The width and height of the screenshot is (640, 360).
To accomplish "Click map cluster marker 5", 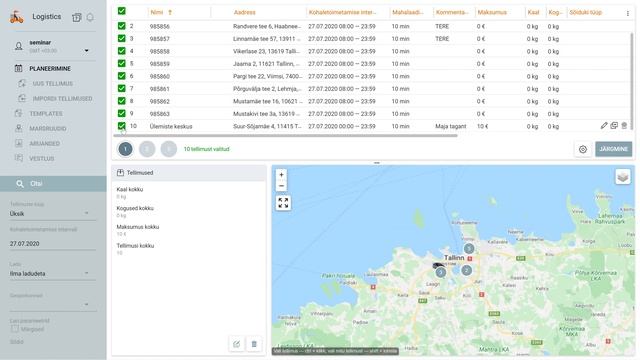I will [x=469, y=248].
